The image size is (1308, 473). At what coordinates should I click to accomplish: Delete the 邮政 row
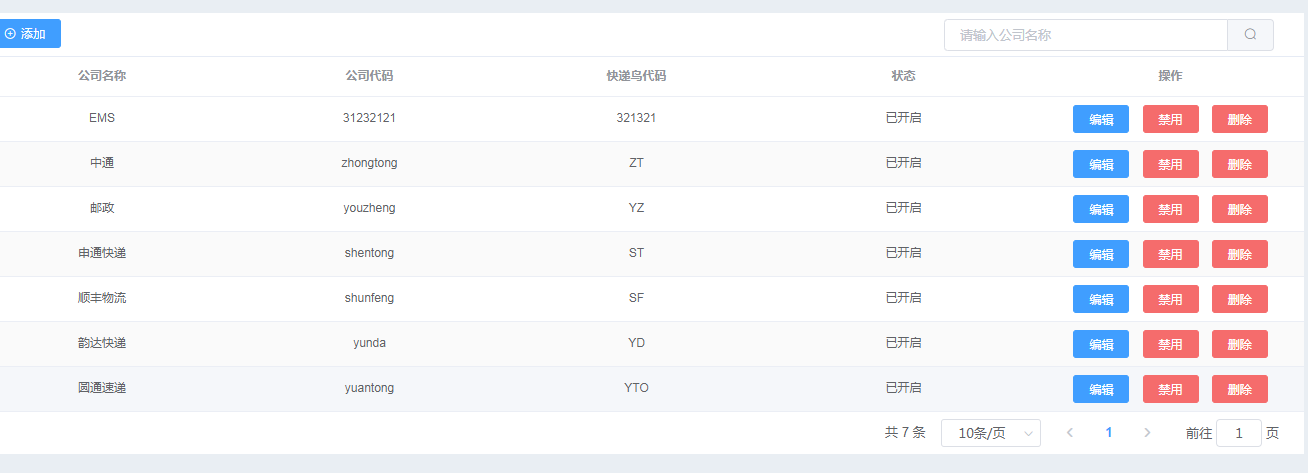(x=1240, y=209)
